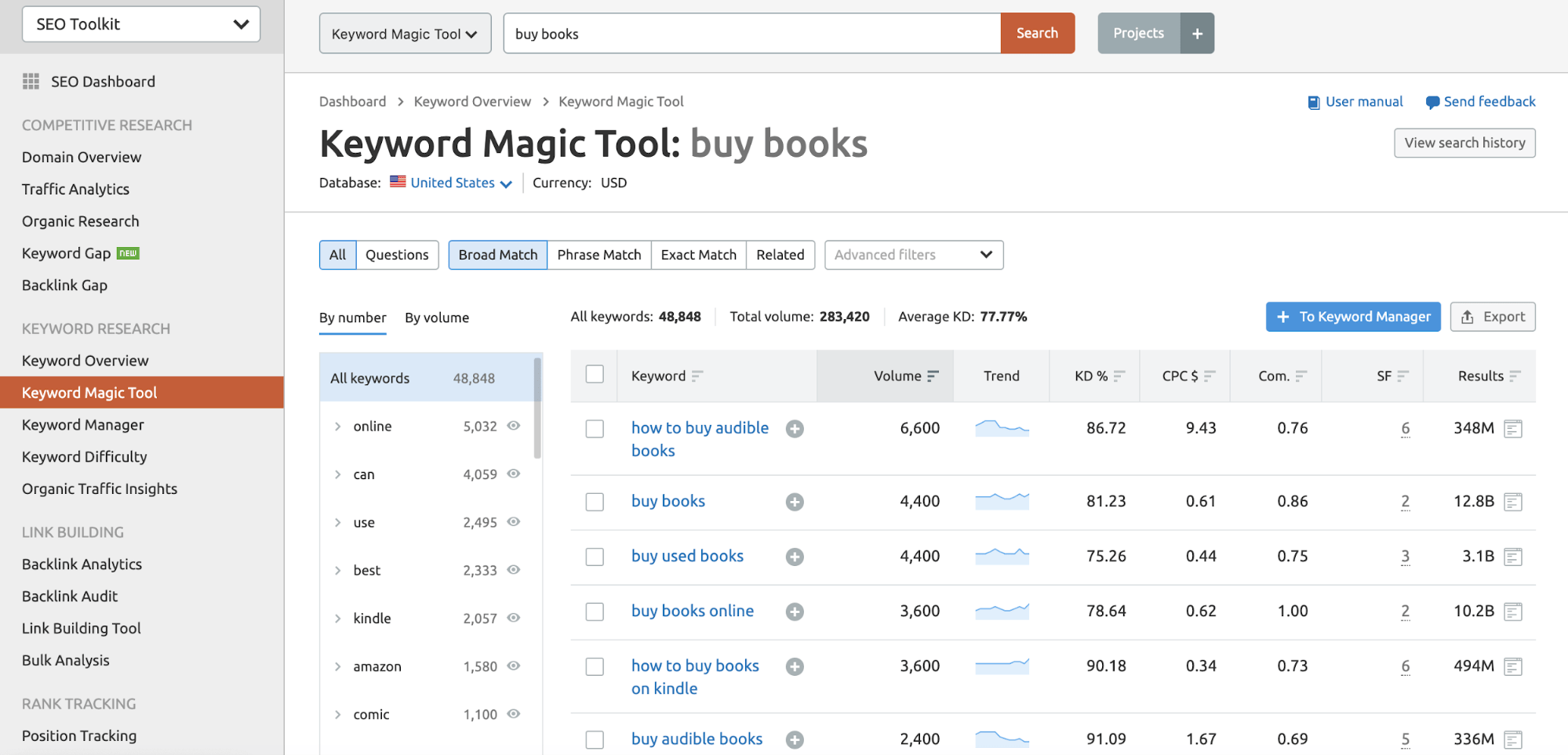Check the 'how to buy audible books' checkbox
The image size is (1568, 755).
coord(595,429)
